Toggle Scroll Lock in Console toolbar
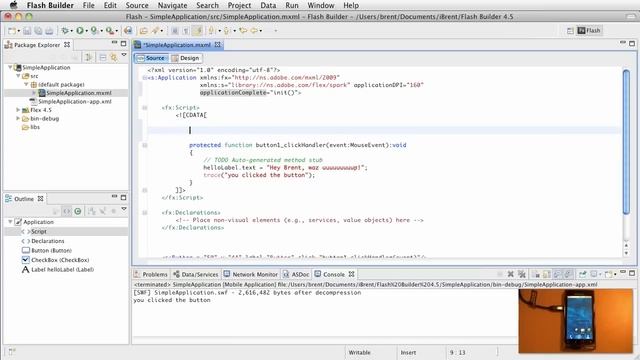The height and width of the screenshot is (360, 640). [547, 274]
